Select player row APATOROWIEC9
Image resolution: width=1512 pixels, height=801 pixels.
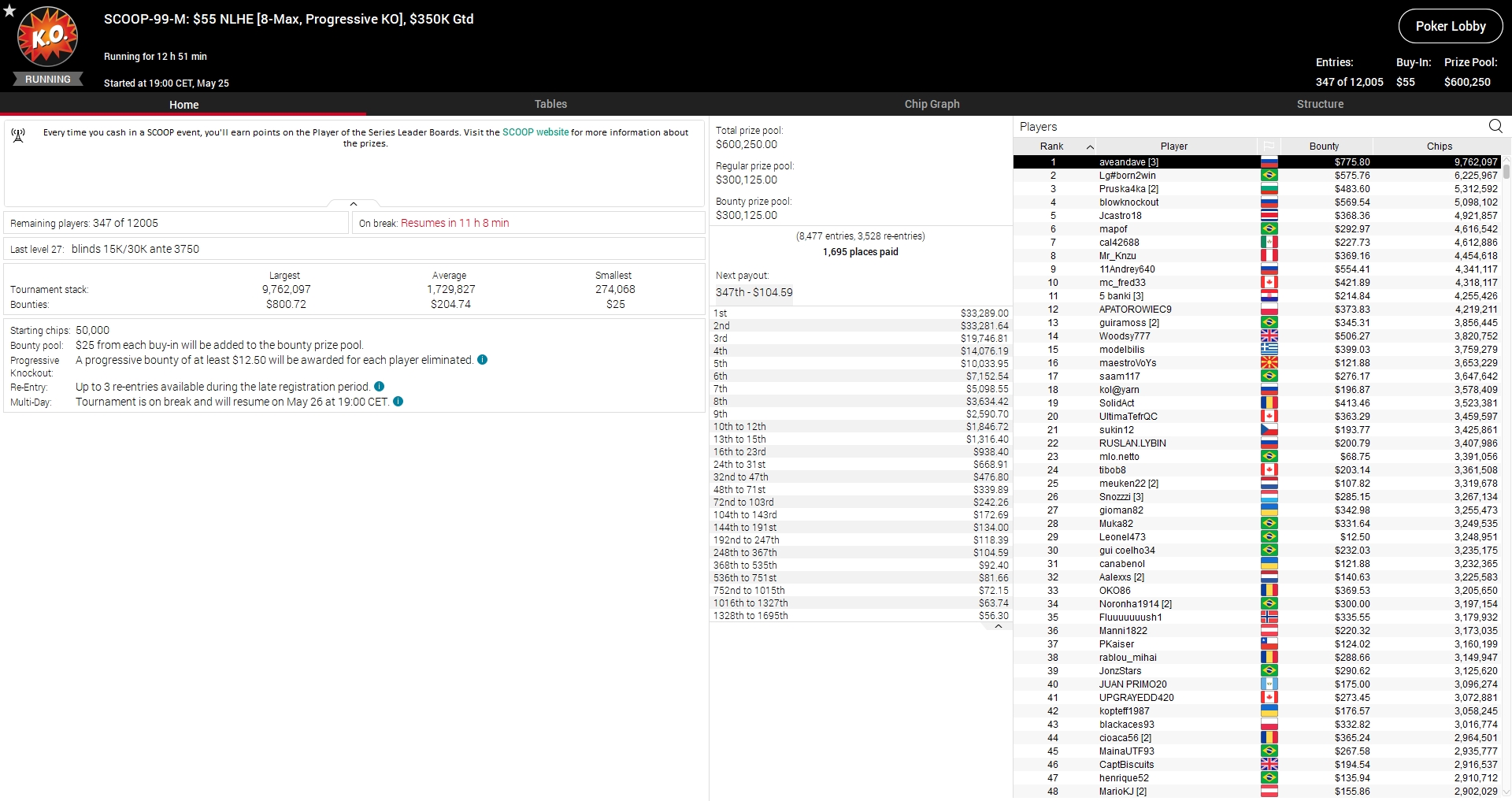click(x=1258, y=310)
